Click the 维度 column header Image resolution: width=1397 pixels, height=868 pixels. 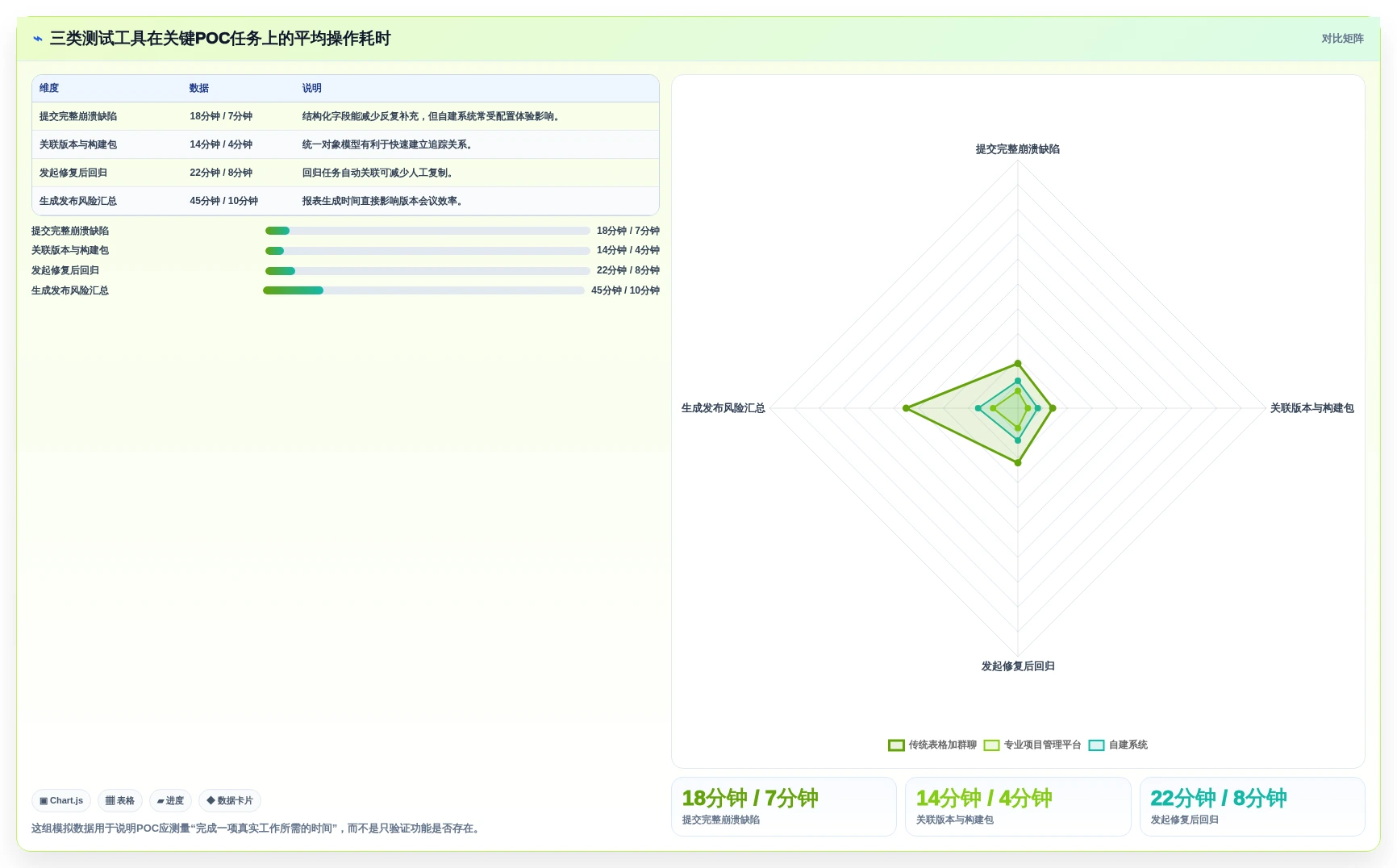point(49,88)
